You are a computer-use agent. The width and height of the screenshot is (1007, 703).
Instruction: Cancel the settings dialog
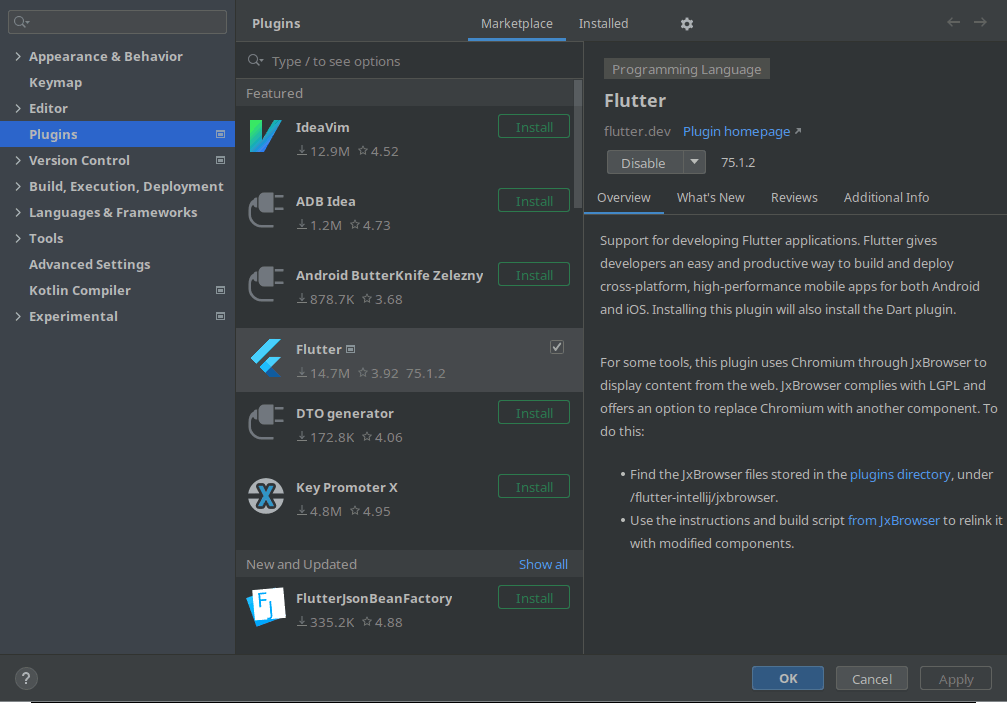coord(871,679)
